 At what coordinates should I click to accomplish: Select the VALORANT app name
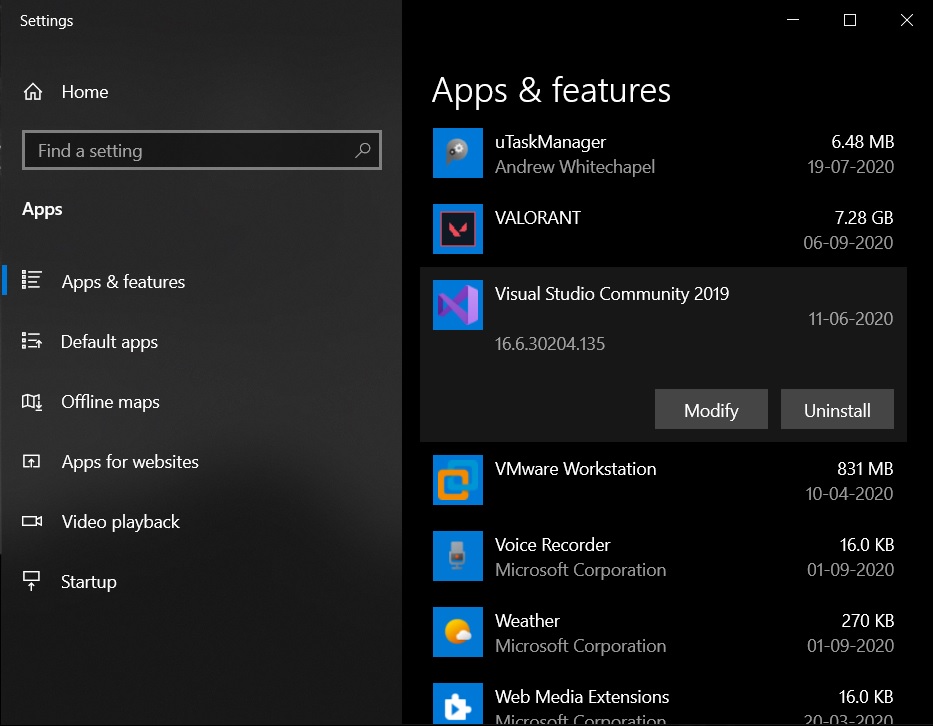click(538, 217)
